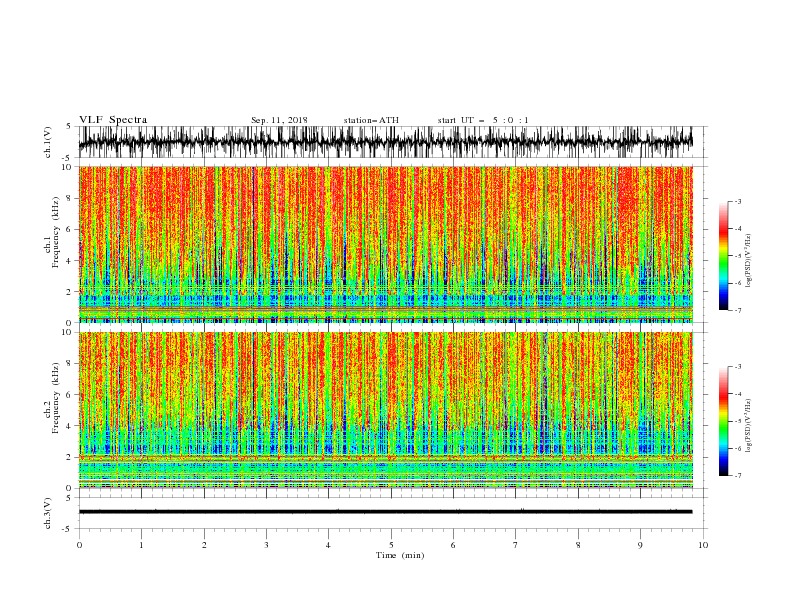Click the "8" tick on the time axis
Screen dimensions: 792x612
click(578, 545)
